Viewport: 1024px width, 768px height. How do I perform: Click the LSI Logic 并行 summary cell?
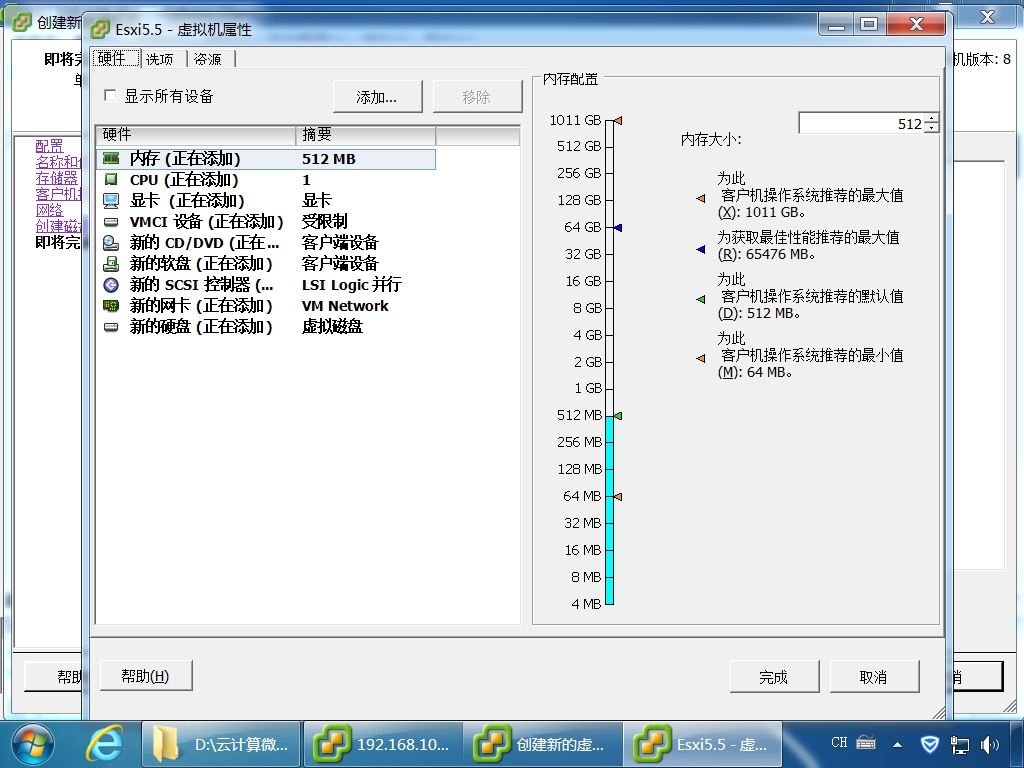(x=351, y=285)
